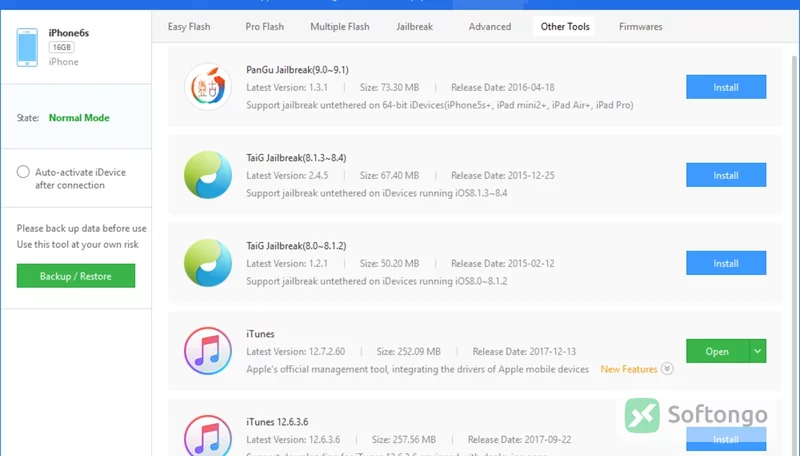Install PanGu Jailbreak(9.0~9.1)

click(x=726, y=87)
